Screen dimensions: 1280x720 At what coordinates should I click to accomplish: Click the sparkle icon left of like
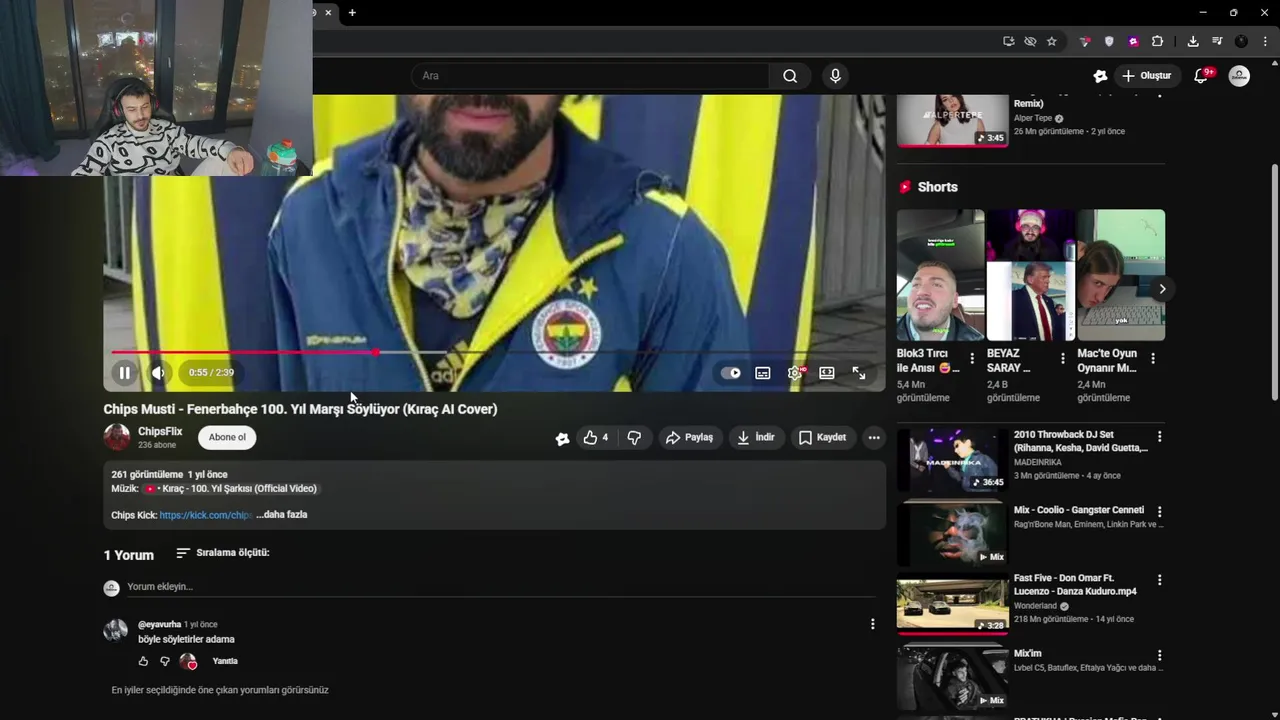(562, 438)
